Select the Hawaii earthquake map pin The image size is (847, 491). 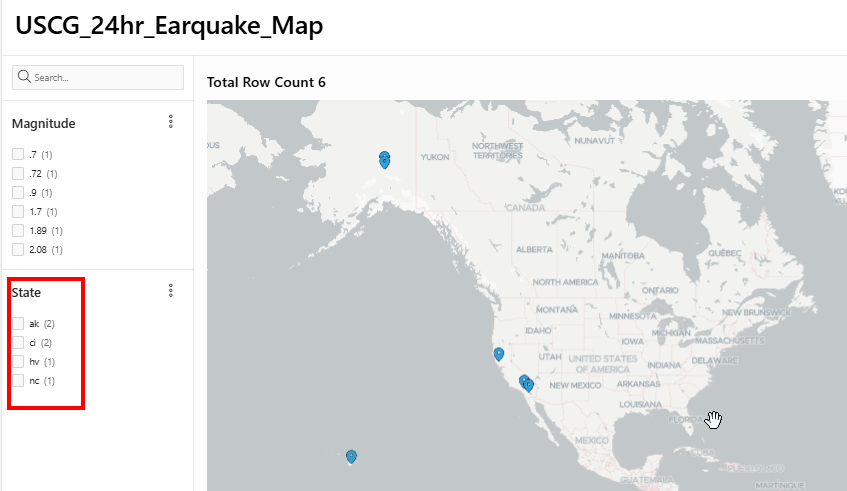tap(351, 457)
